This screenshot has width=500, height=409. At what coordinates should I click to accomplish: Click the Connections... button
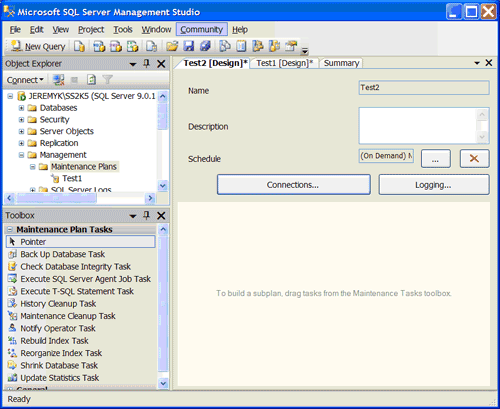[294, 184]
